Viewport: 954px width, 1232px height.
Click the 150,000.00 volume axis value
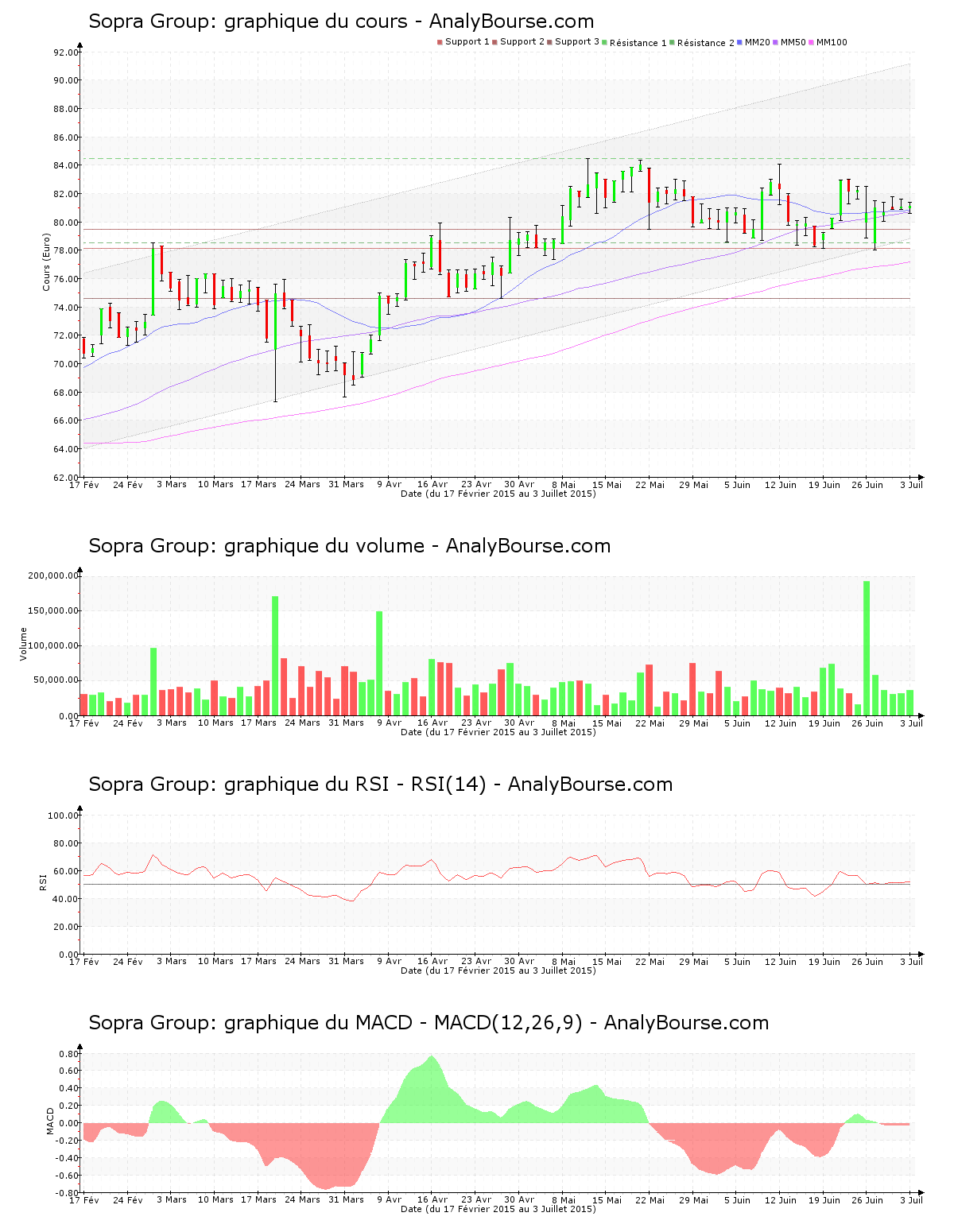coord(53,610)
